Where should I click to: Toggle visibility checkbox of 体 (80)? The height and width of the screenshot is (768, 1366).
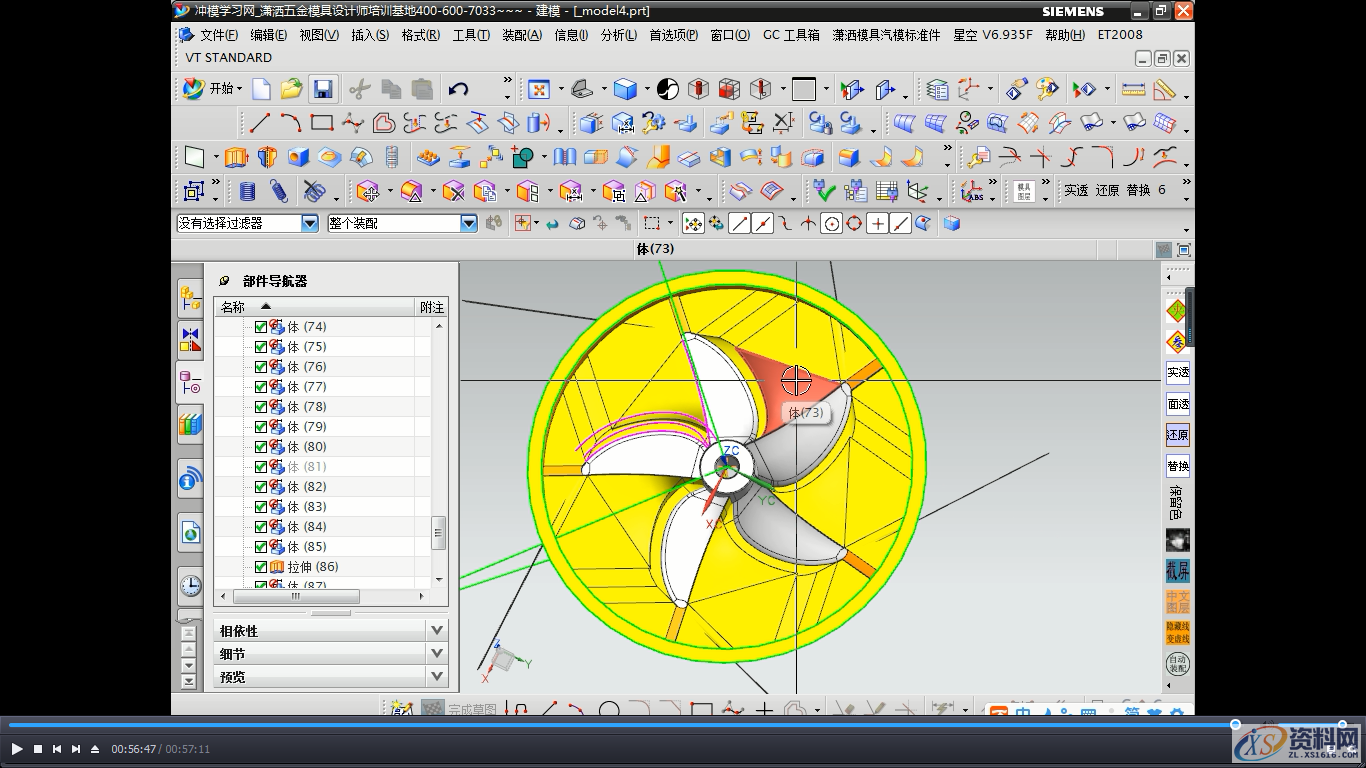click(x=261, y=447)
